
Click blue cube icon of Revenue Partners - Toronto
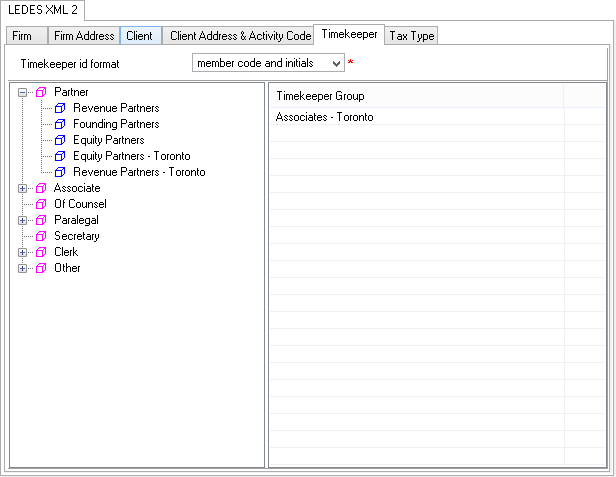(x=60, y=172)
